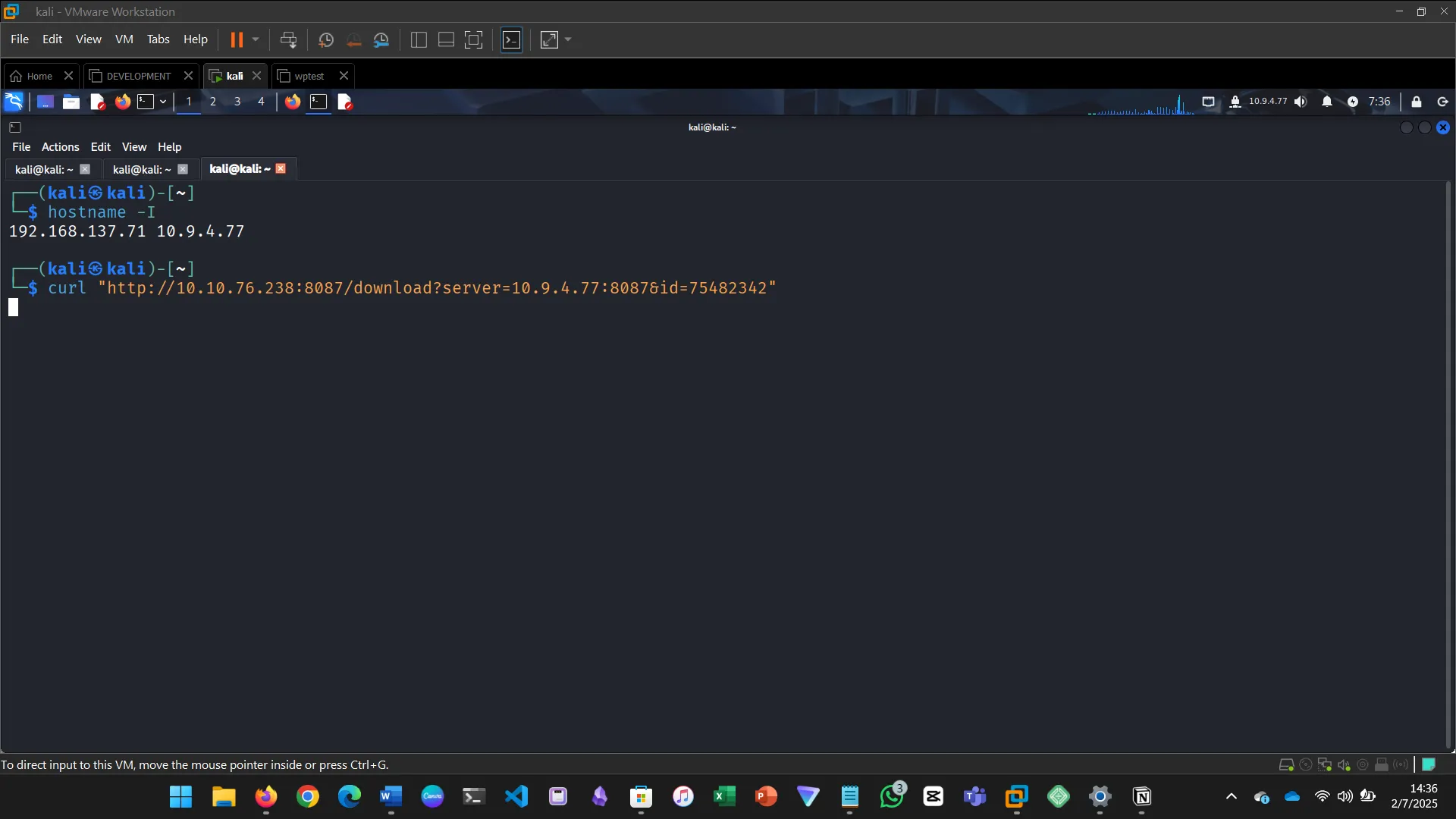The width and height of the screenshot is (1456, 819).
Task: Expand the terminal launcher dropdown arrow
Action: click(x=163, y=102)
